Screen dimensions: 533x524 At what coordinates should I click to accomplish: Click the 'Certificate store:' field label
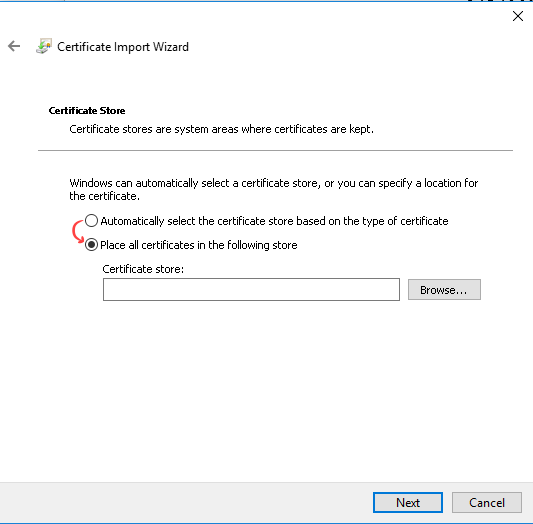143,269
